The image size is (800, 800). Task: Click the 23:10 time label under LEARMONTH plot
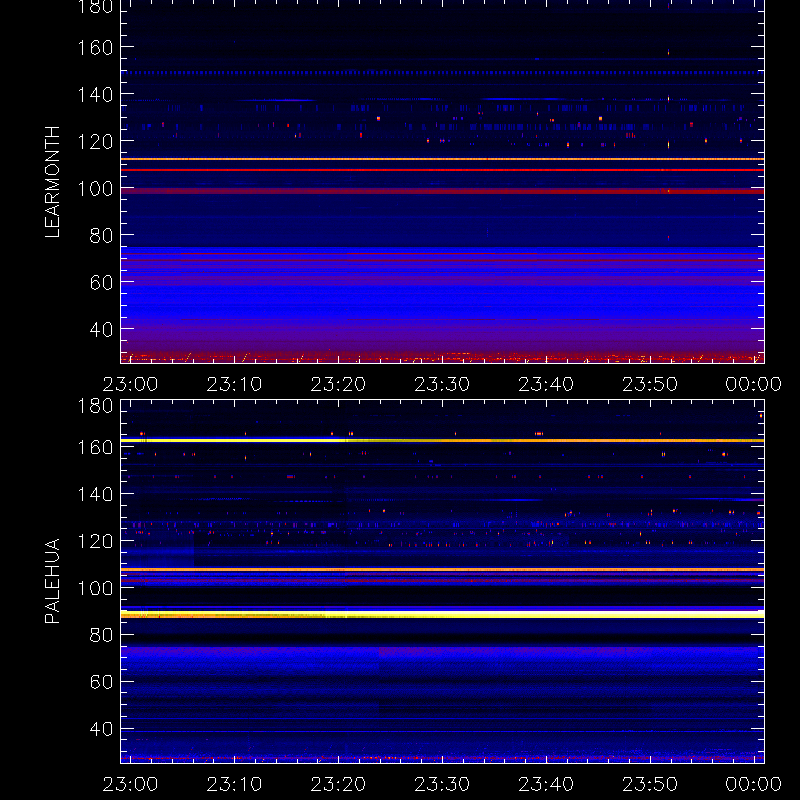[234, 384]
